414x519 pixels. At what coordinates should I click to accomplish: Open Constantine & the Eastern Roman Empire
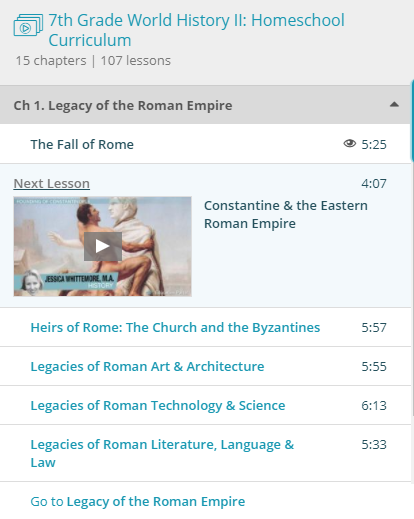click(286, 214)
